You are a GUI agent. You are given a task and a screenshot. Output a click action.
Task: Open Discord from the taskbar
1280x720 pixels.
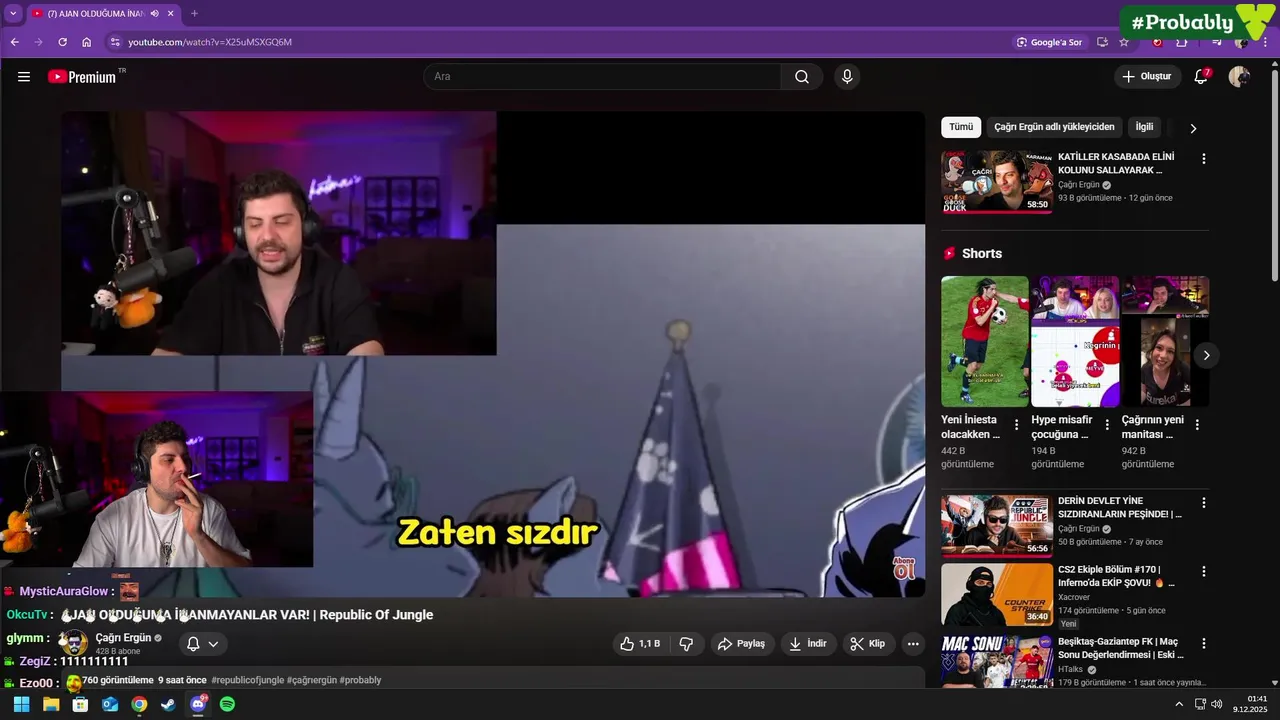(x=198, y=704)
